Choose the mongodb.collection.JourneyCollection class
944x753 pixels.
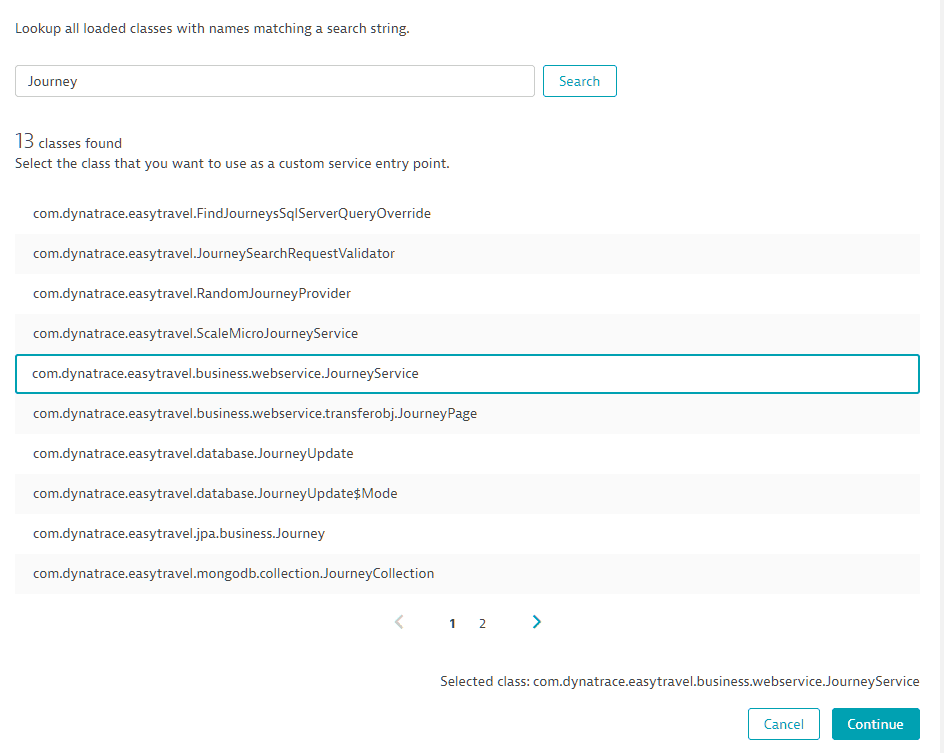coord(234,573)
